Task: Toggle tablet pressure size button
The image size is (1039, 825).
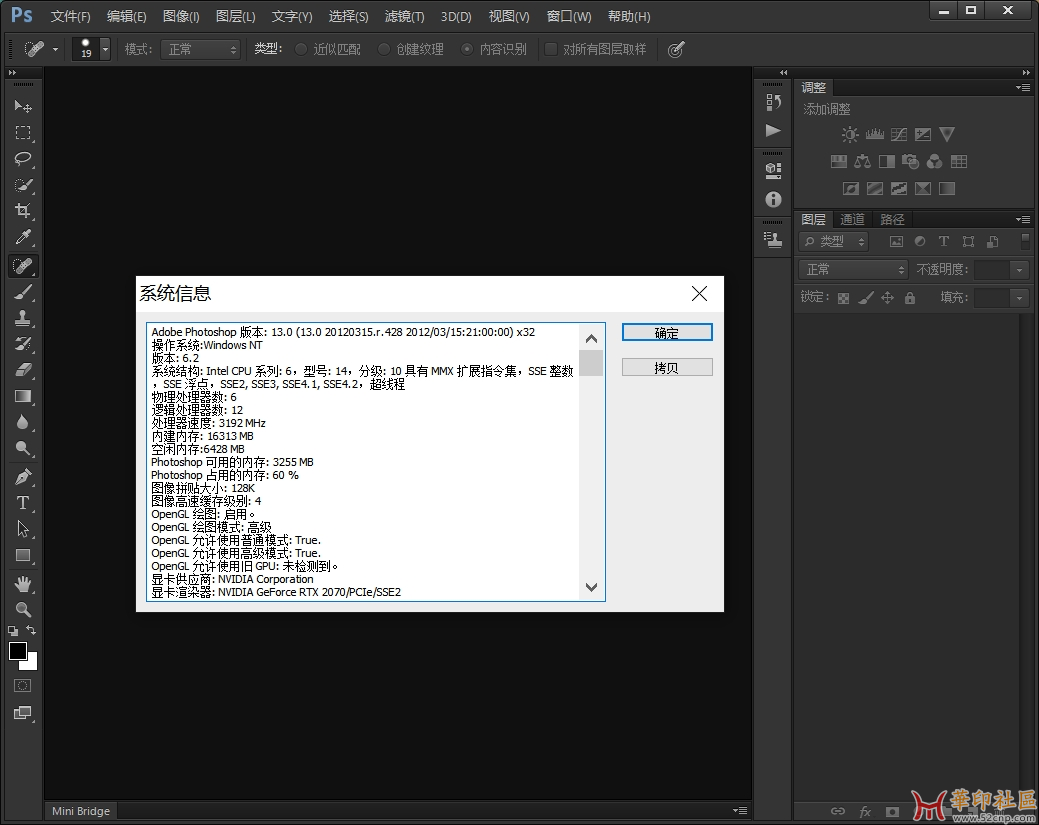Action: click(675, 50)
